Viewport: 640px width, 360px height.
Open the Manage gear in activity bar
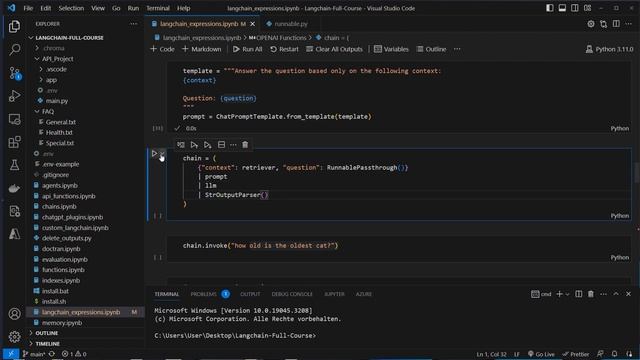tap(14, 336)
